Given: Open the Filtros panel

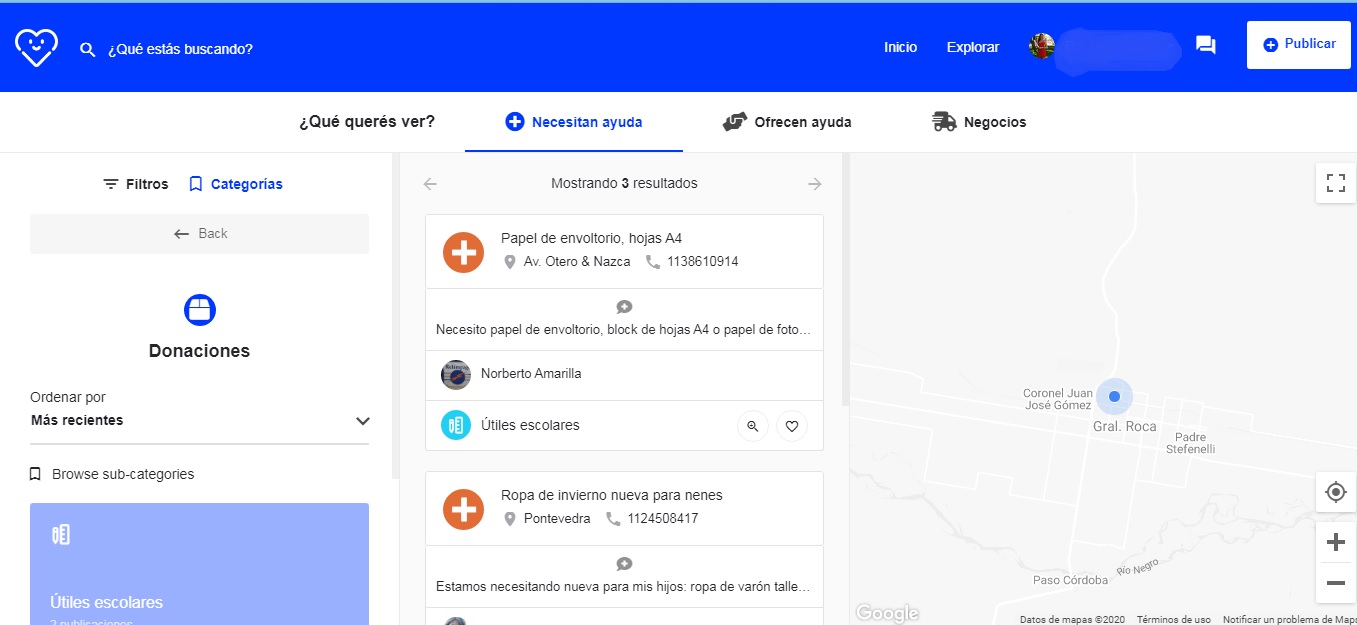Looking at the screenshot, I should 136,184.
